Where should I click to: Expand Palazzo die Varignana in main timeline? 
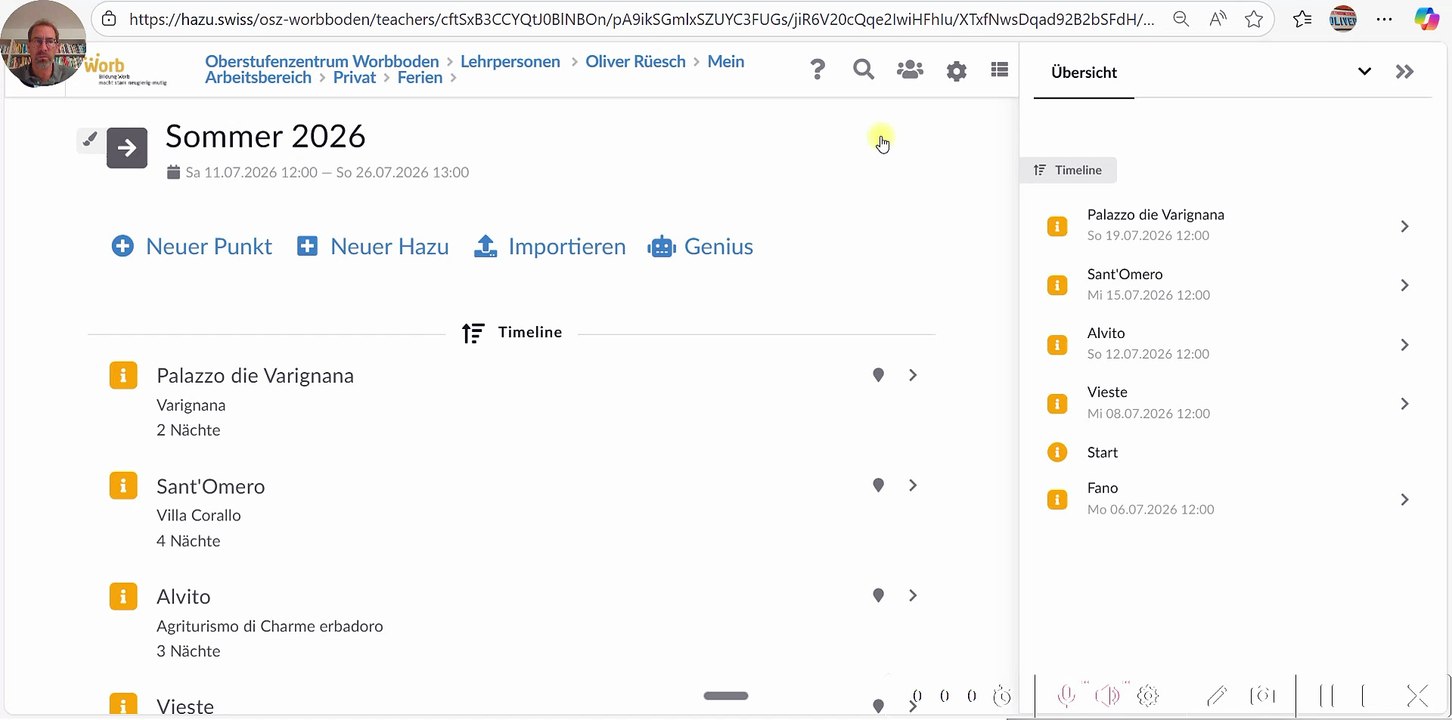coord(913,375)
